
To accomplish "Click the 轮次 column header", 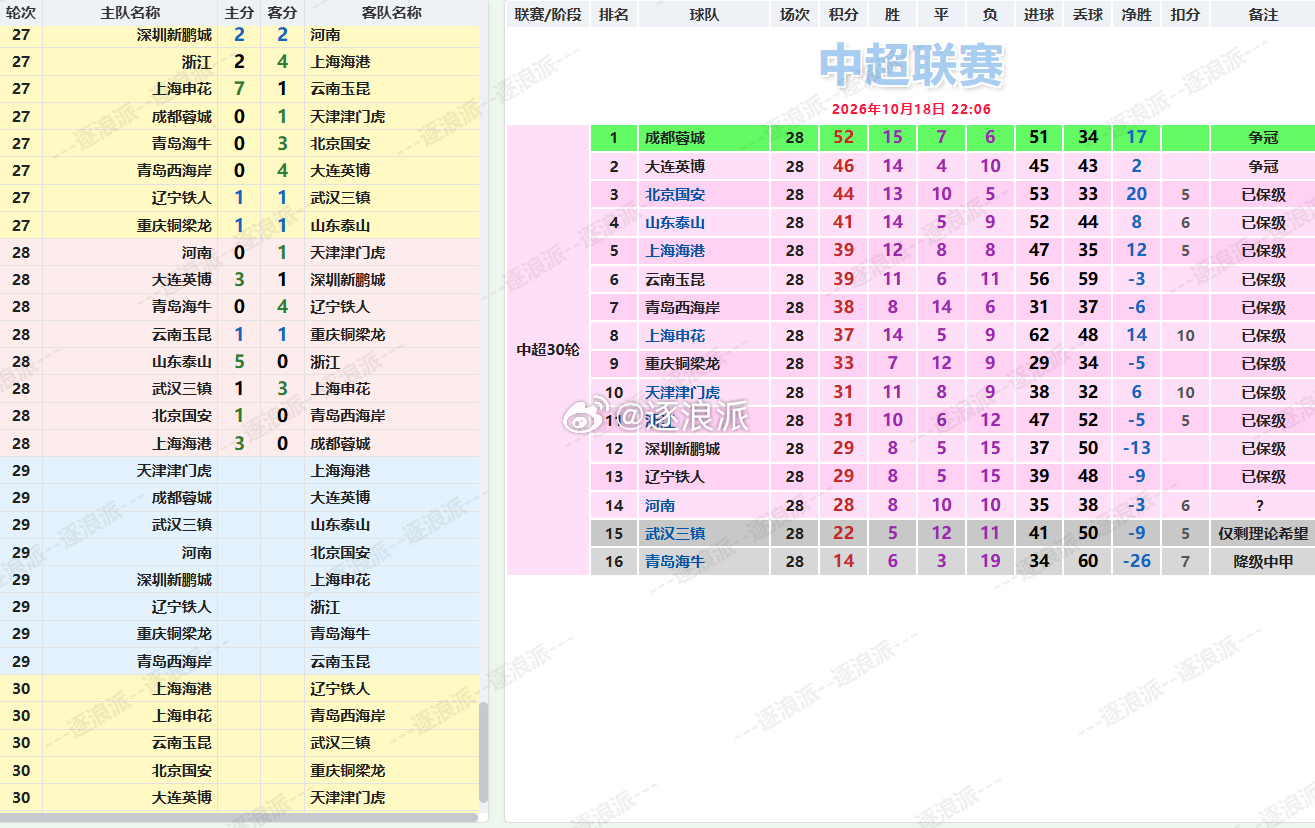I will coord(21,13).
